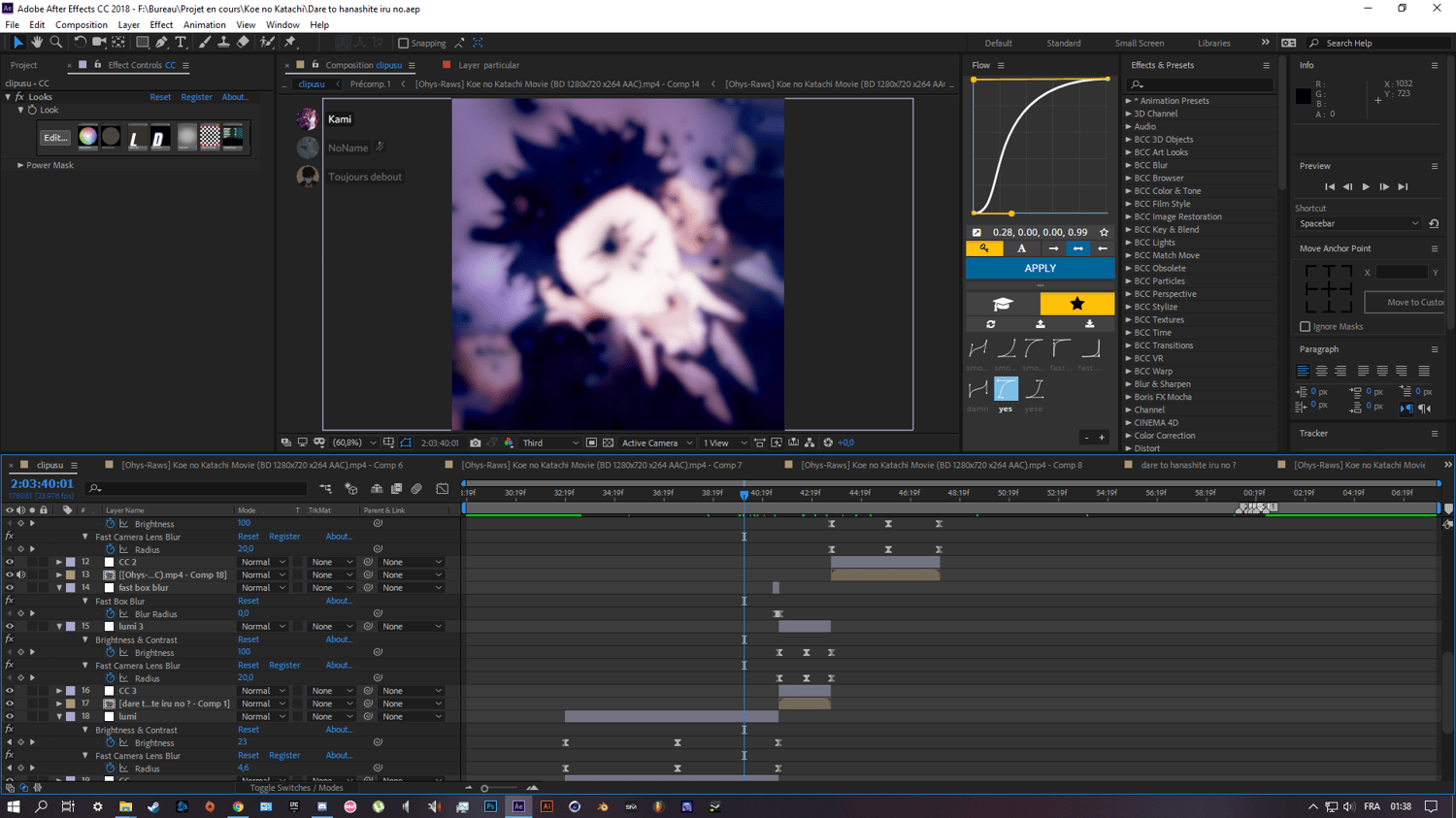Click the Looks Edit button
The height and width of the screenshot is (818, 1456).
pyautogui.click(x=55, y=138)
